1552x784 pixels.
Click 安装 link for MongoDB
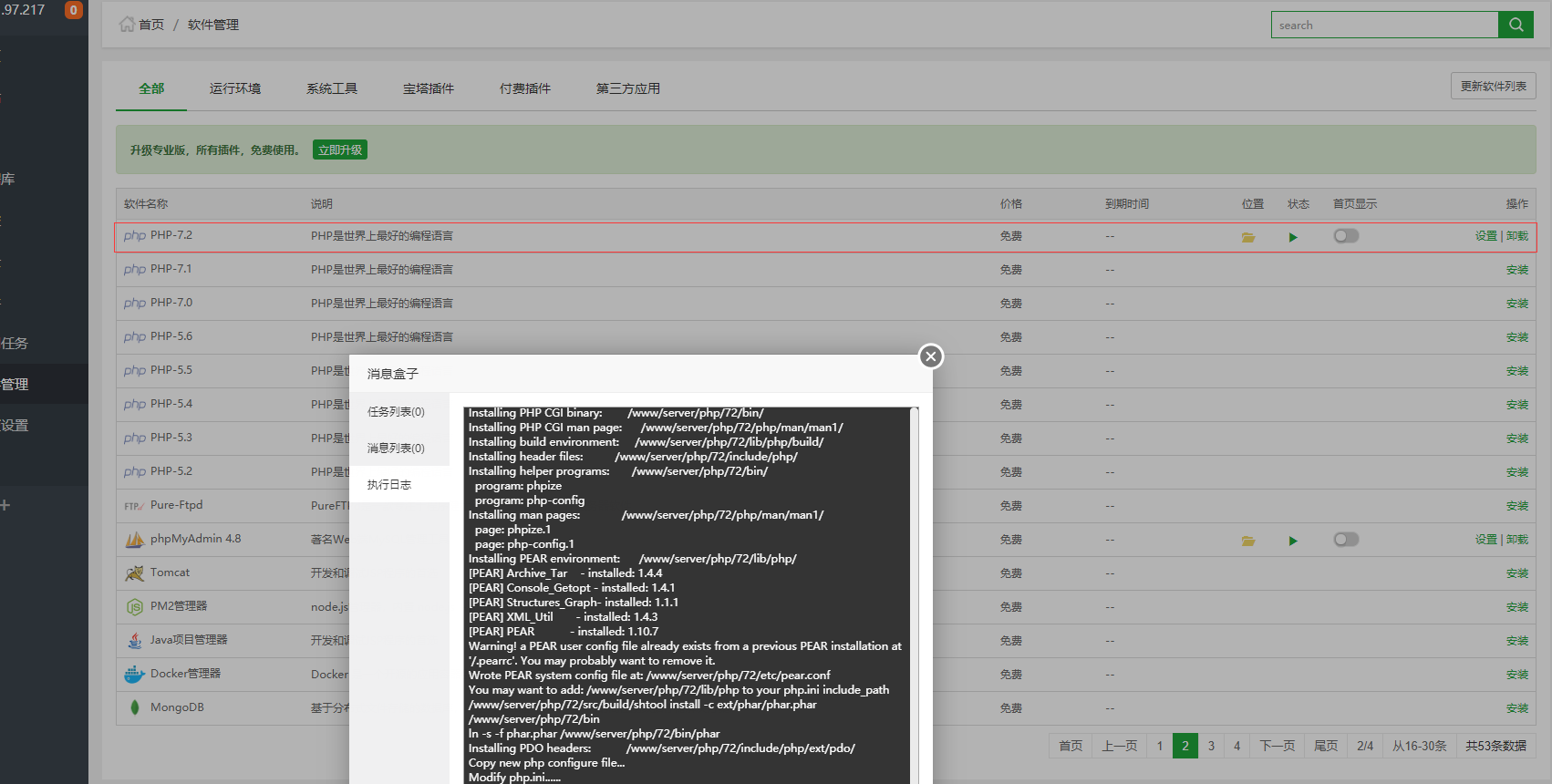point(1517,708)
